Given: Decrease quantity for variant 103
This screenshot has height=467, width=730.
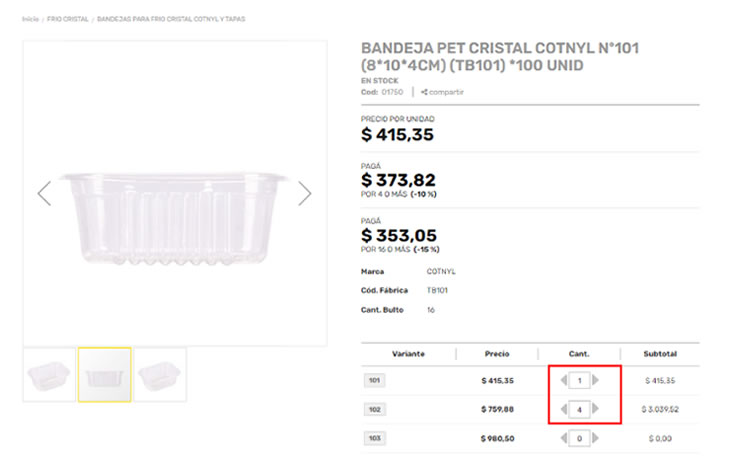Looking at the screenshot, I should (x=564, y=438).
